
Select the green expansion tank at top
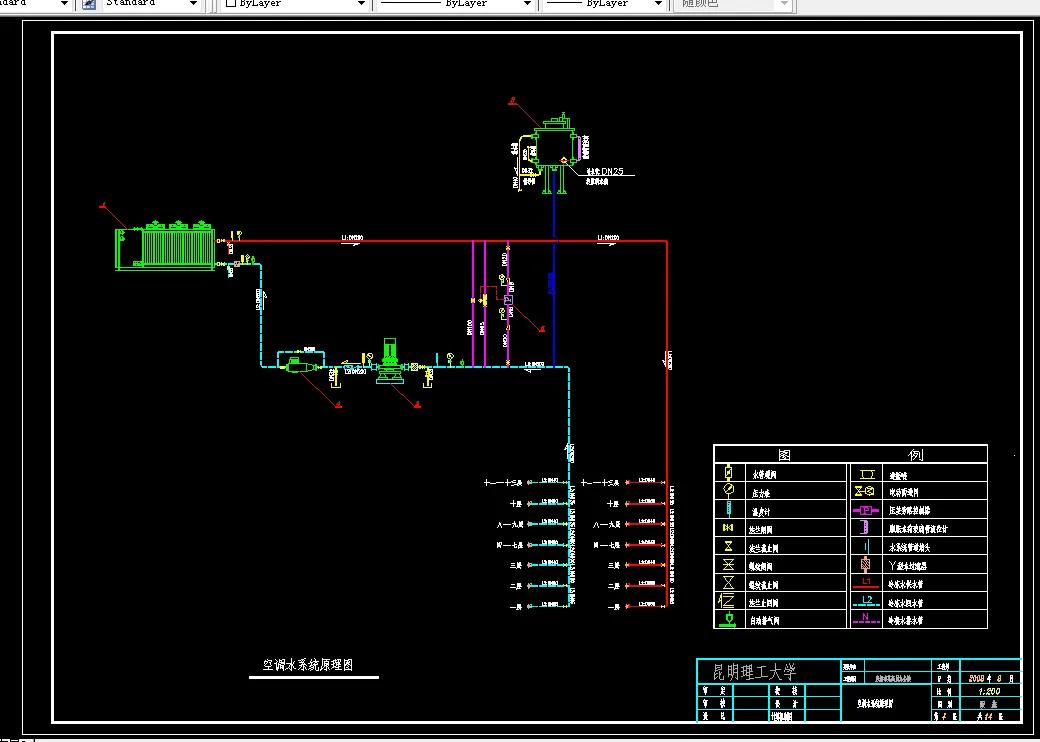(554, 151)
